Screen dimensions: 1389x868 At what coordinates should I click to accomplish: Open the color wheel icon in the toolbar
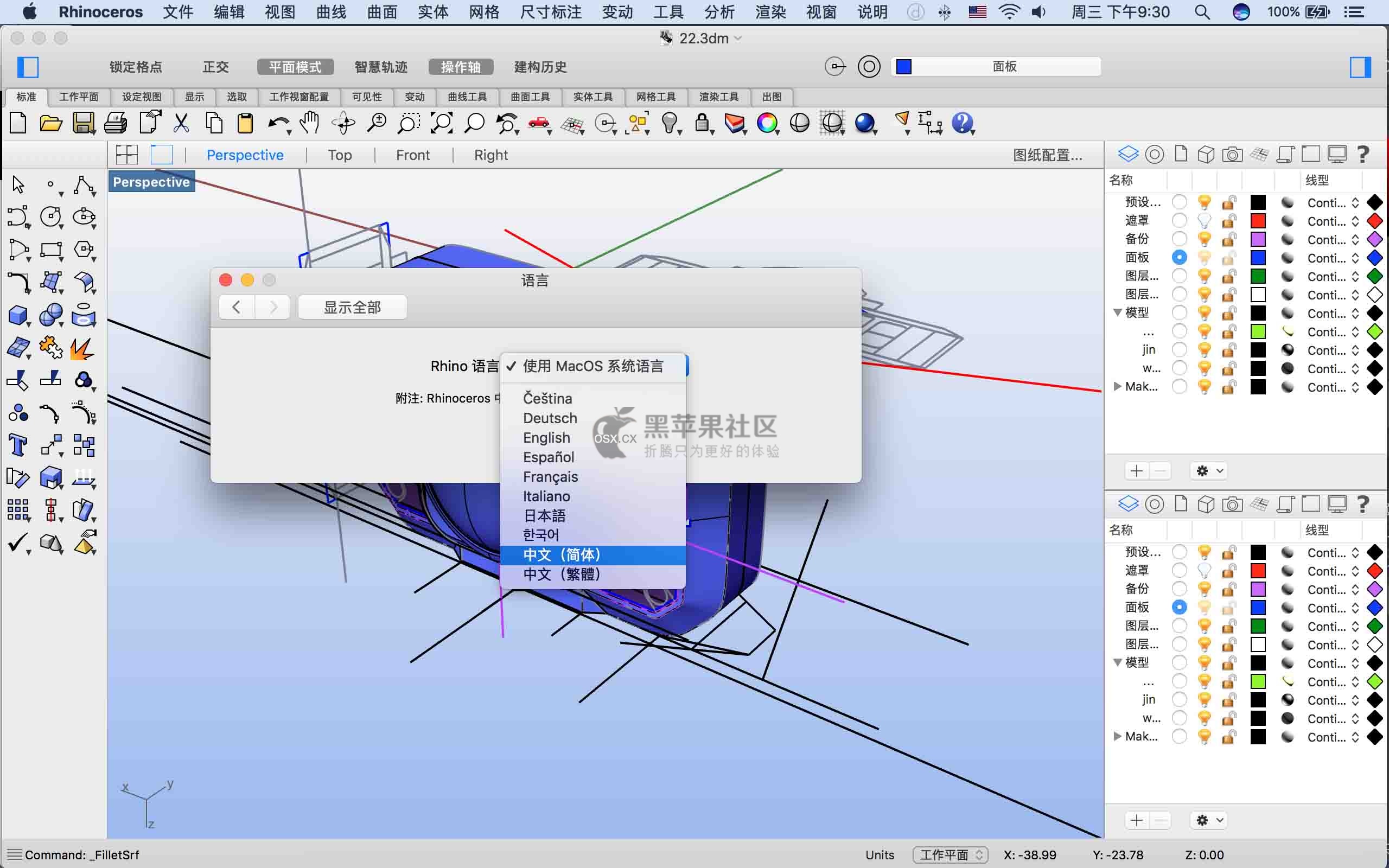tap(767, 123)
